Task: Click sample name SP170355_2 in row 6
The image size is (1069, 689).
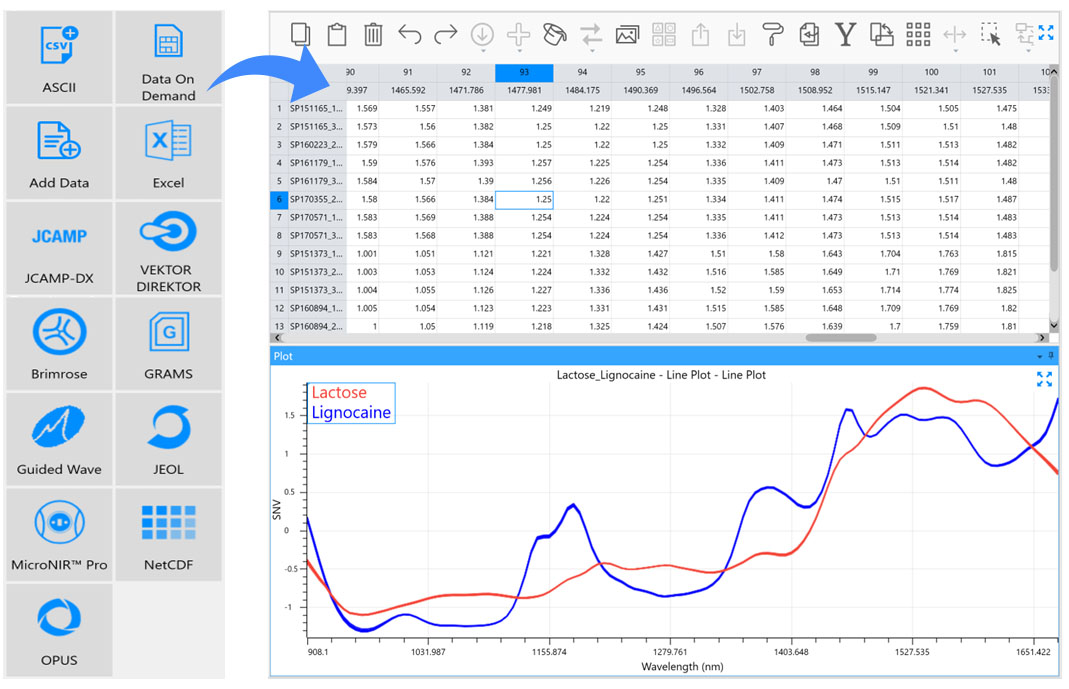Action: 316,200
